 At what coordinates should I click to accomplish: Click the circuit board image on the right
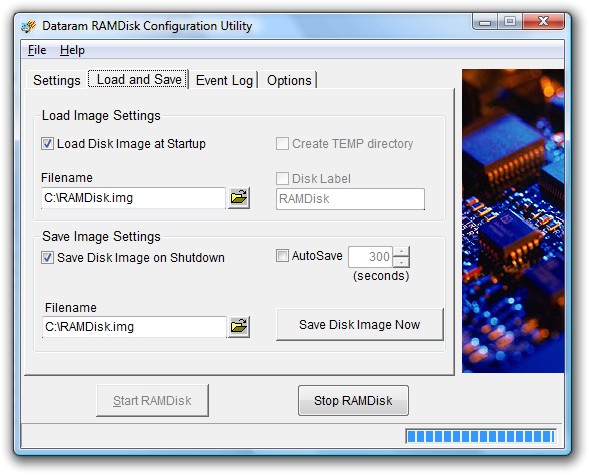pyautogui.click(x=513, y=221)
